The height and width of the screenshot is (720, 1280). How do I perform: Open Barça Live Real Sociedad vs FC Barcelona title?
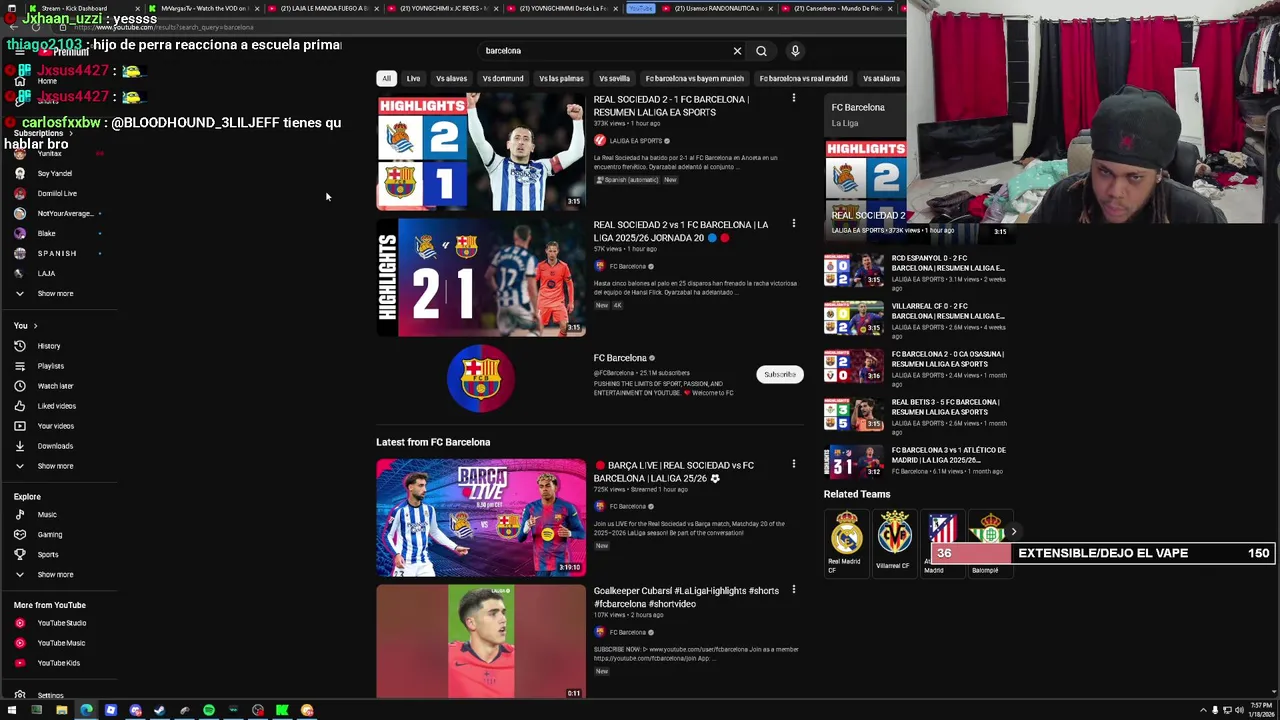point(674,472)
